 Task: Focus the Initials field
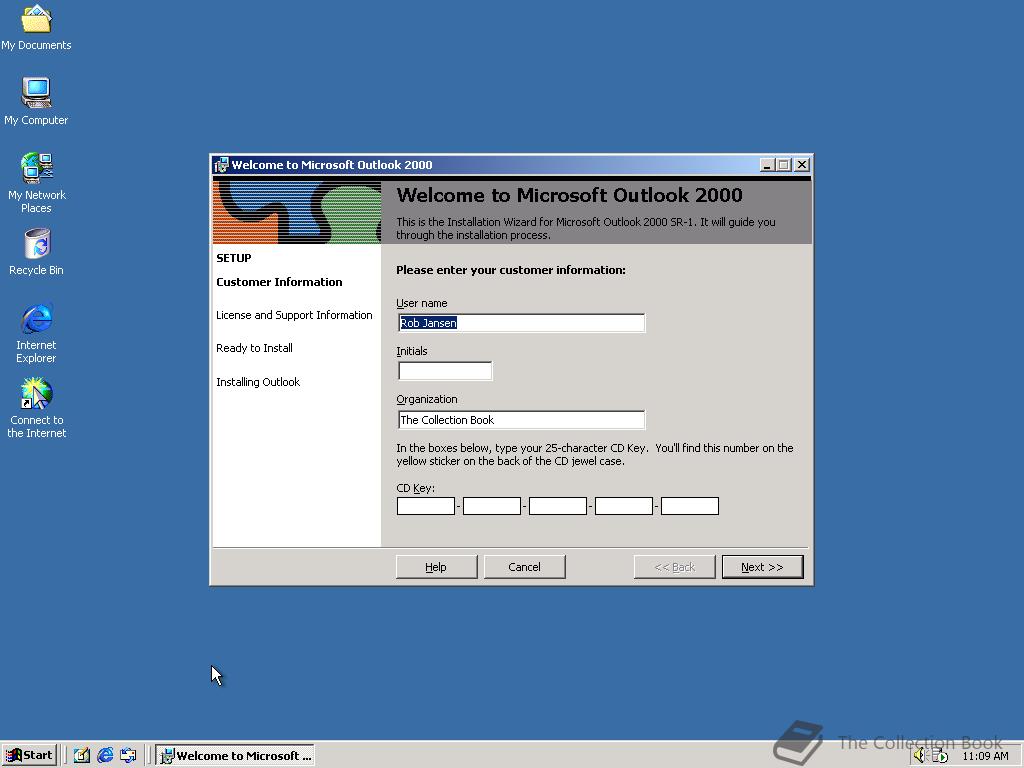point(445,371)
